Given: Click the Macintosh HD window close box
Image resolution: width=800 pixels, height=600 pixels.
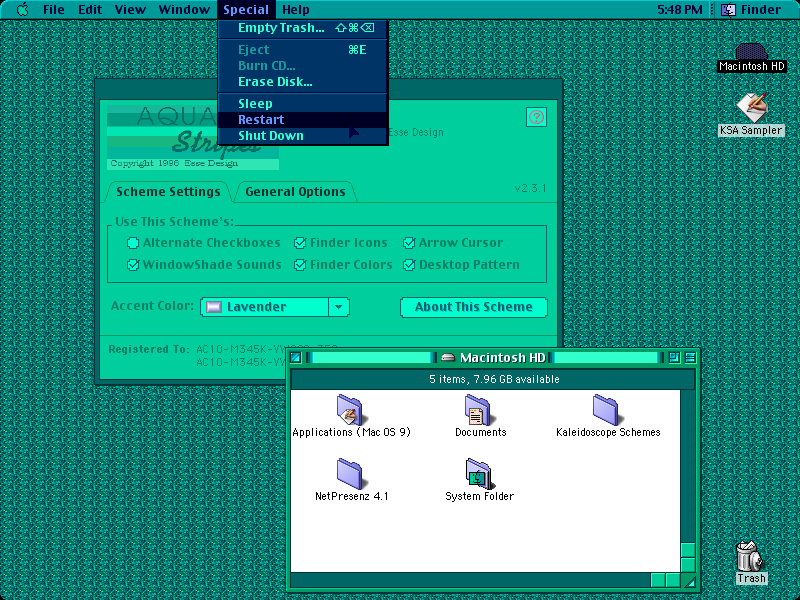Looking at the screenshot, I should point(295,358).
